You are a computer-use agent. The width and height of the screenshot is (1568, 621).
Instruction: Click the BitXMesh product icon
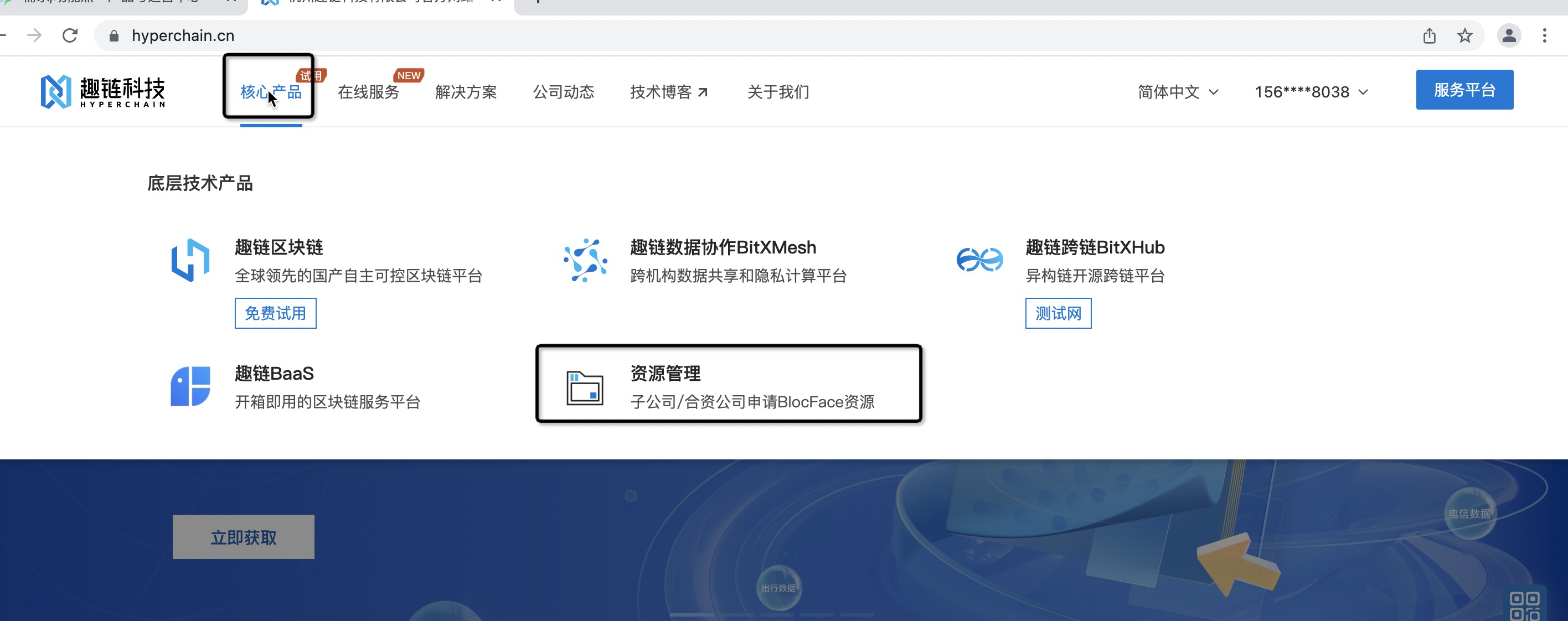tap(586, 260)
